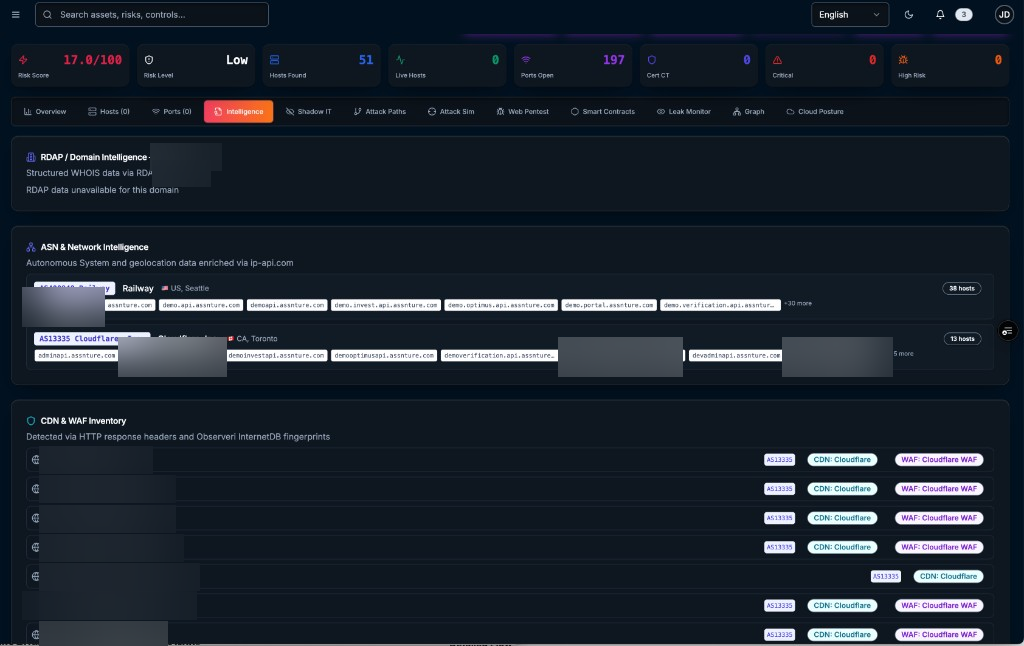Click the Live Hosts pulse icon

click(400, 59)
